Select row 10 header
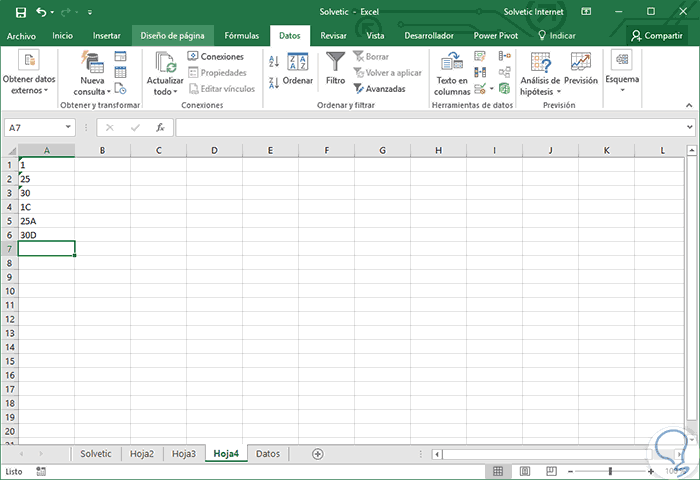 9,291
